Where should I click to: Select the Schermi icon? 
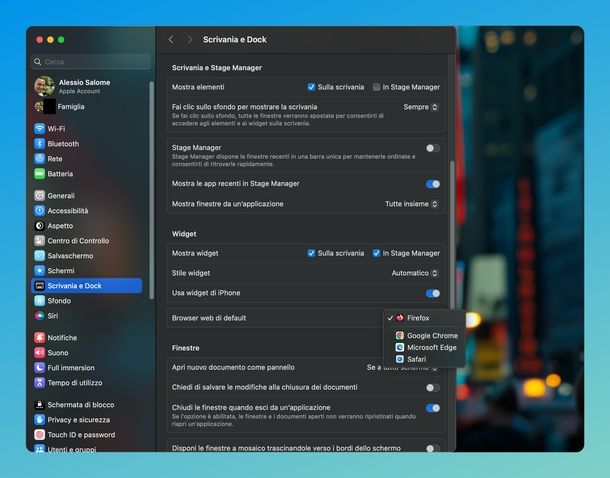(39, 271)
